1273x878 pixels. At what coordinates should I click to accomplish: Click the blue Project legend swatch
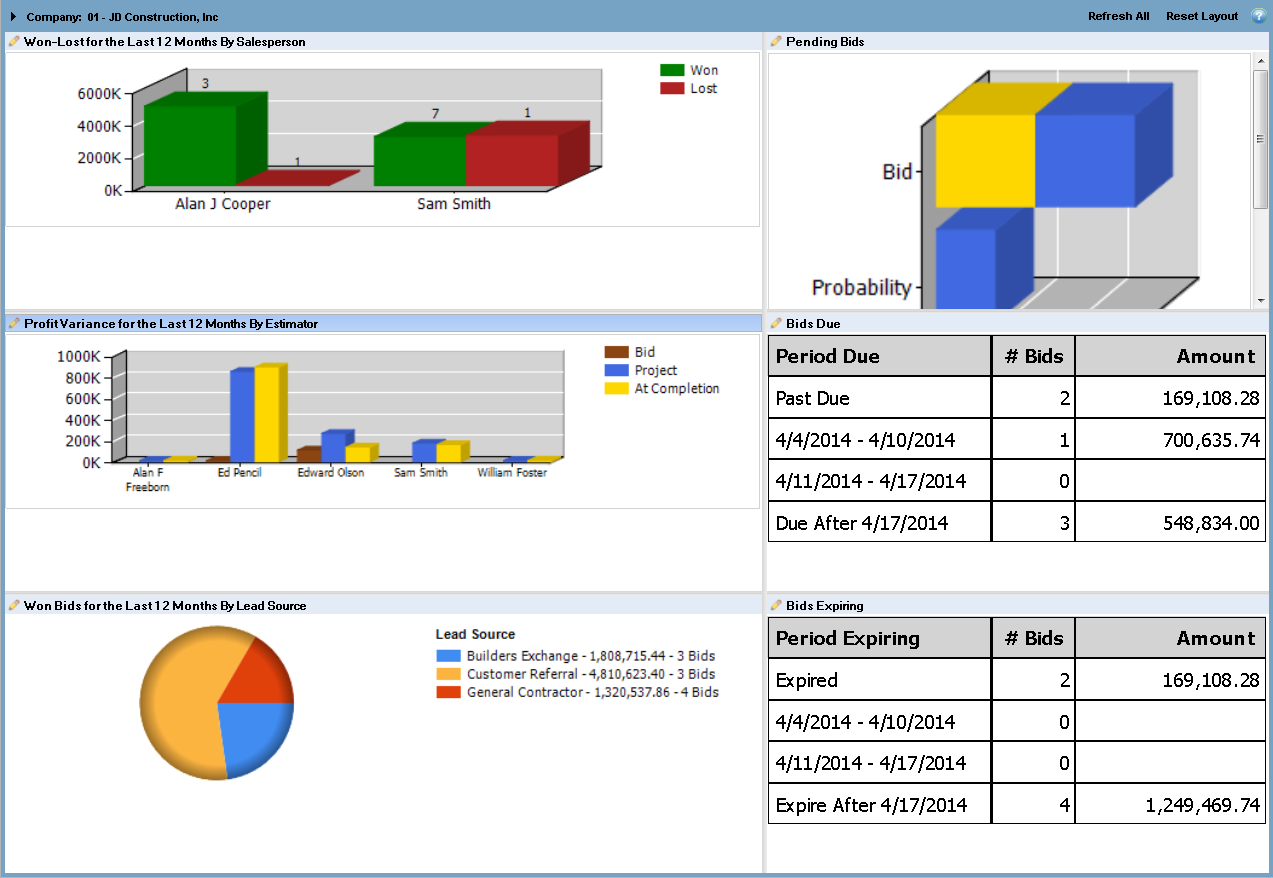(x=616, y=370)
